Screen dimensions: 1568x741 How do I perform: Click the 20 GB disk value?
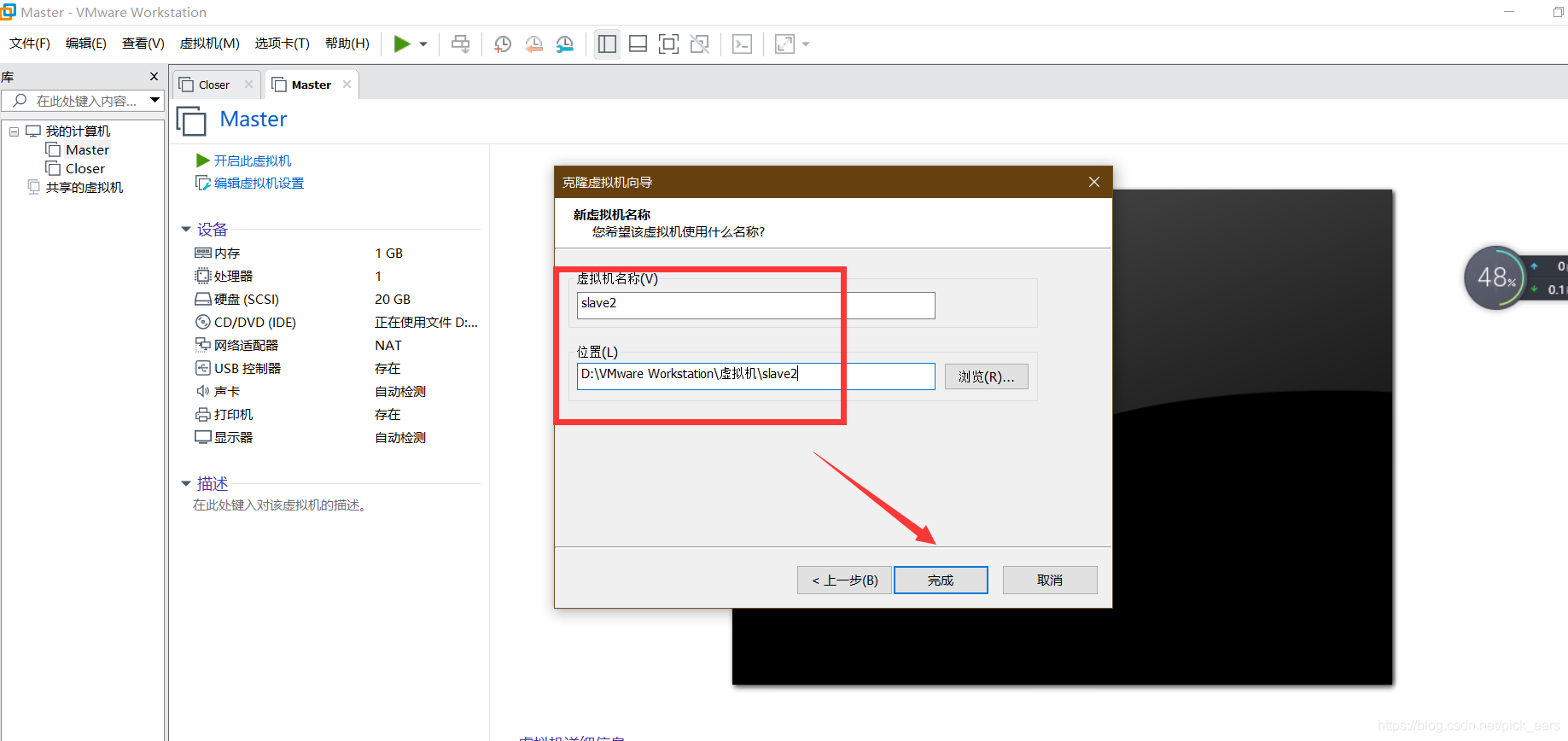point(393,300)
